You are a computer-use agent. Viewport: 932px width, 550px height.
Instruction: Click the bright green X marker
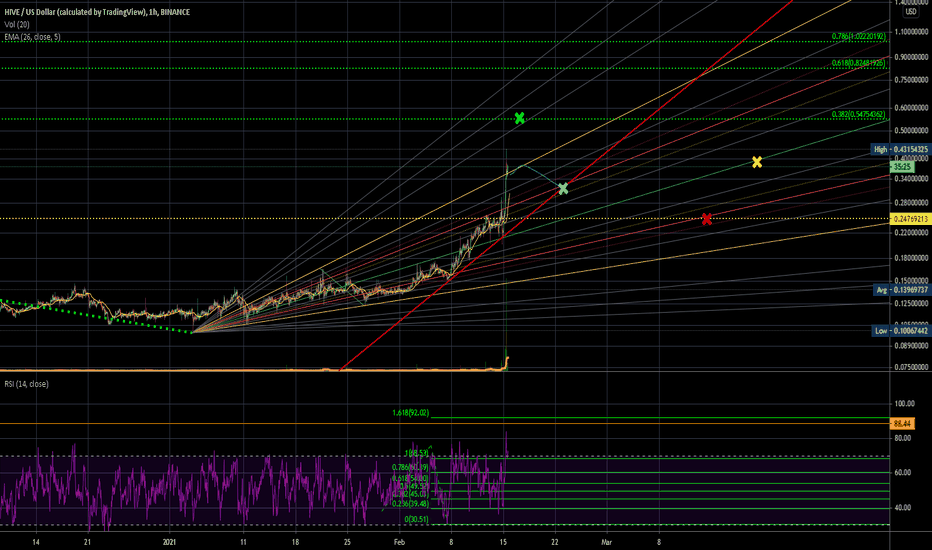click(x=519, y=118)
